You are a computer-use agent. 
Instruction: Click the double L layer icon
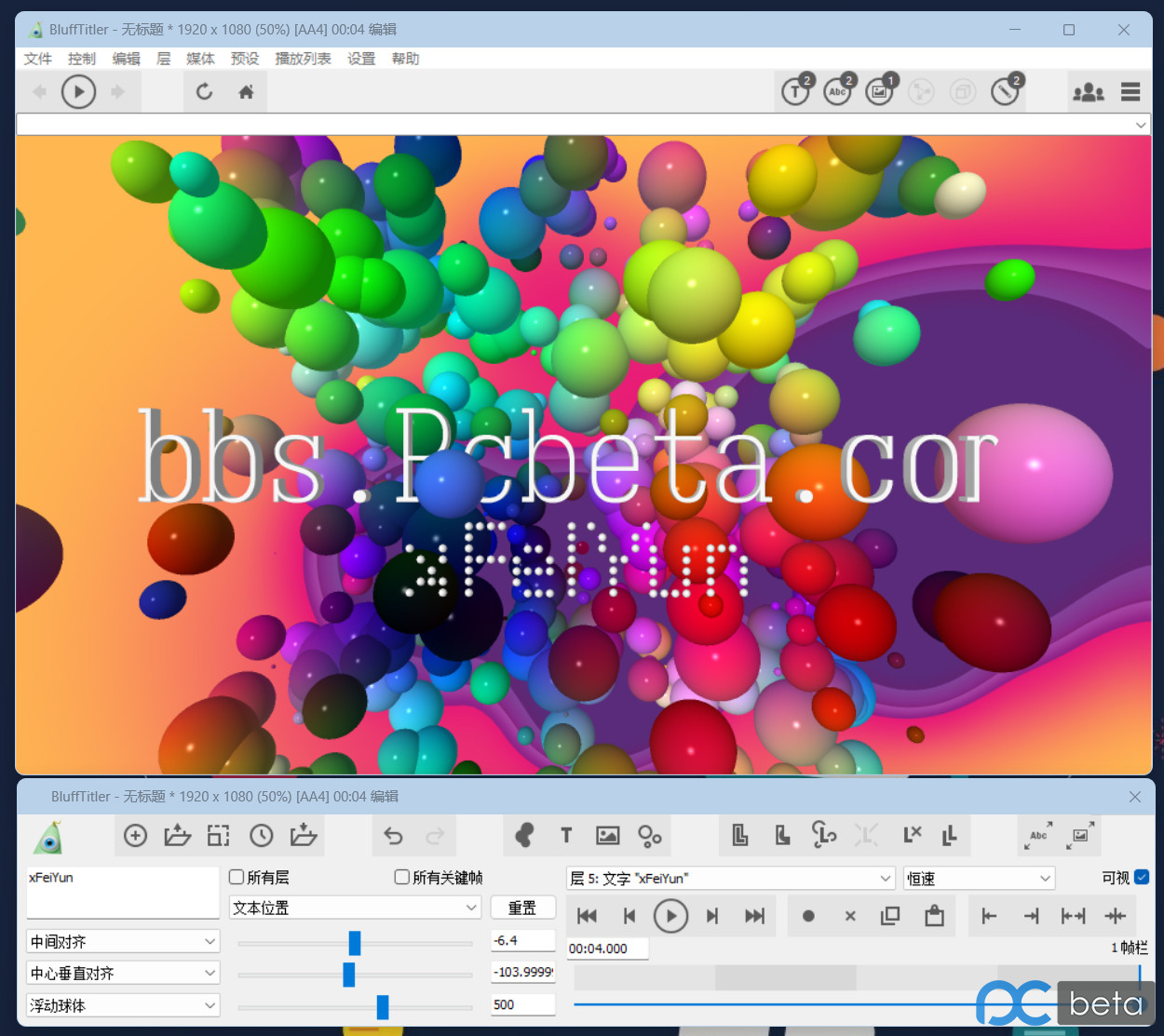(950, 835)
